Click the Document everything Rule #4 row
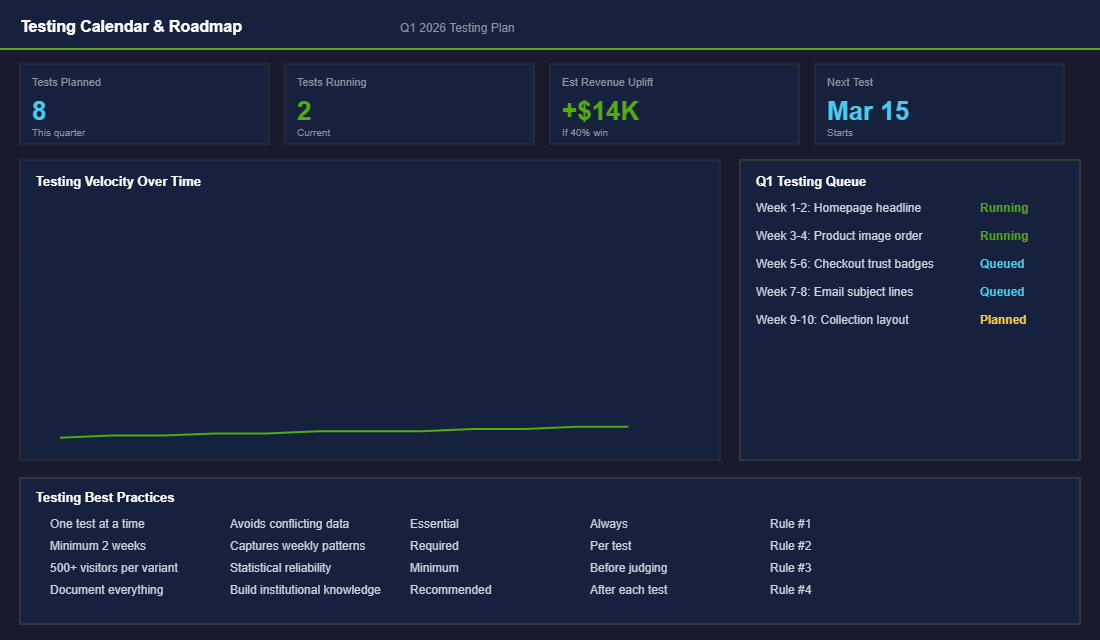 [106, 589]
